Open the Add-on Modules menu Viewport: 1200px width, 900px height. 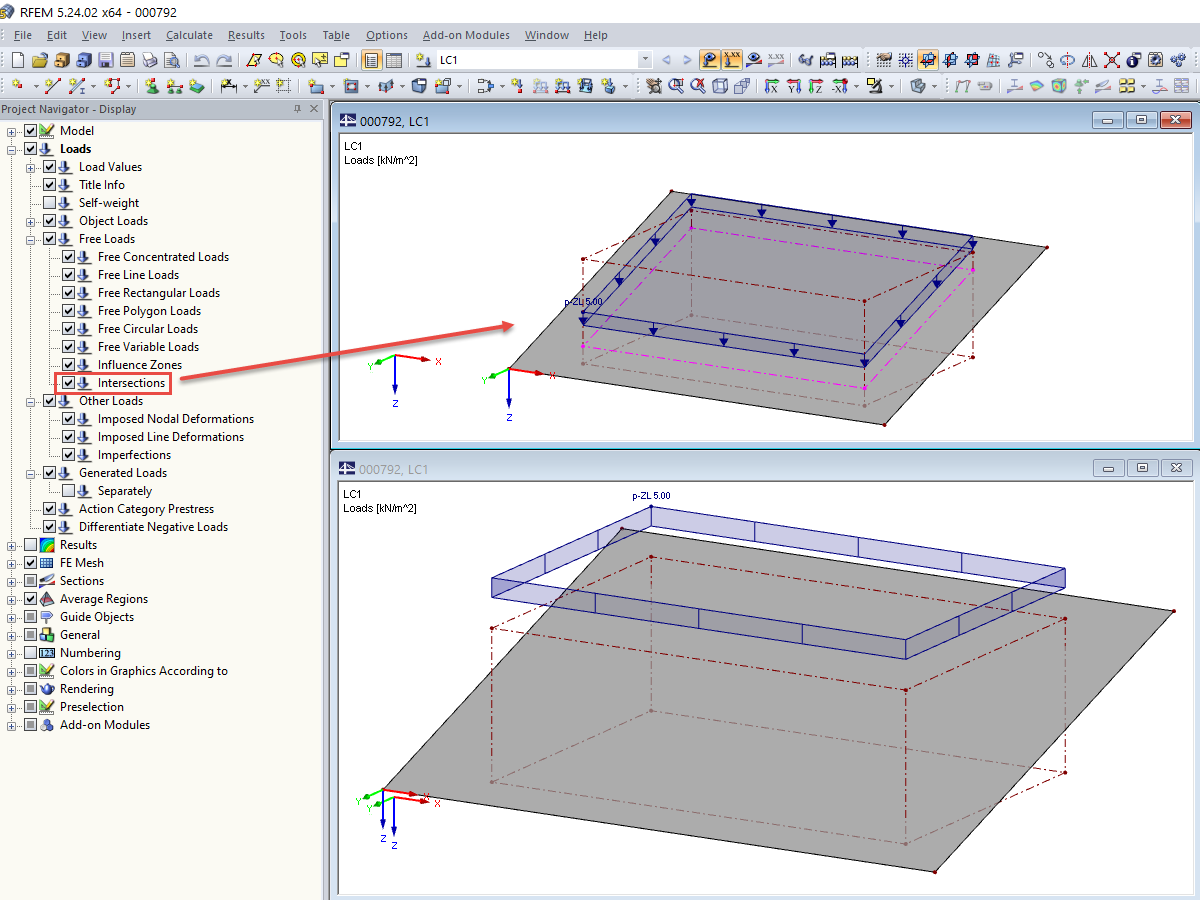466,35
